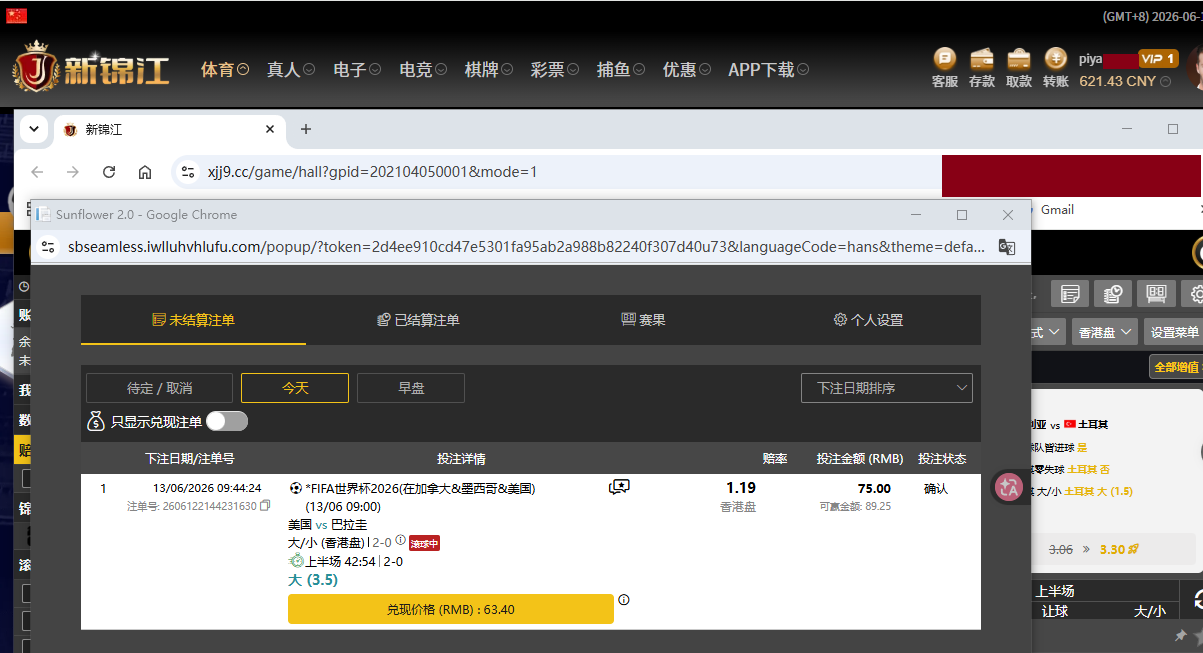Select the 新锦江 browser tab
The image size is (1203, 653).
[x=170, y=129]
